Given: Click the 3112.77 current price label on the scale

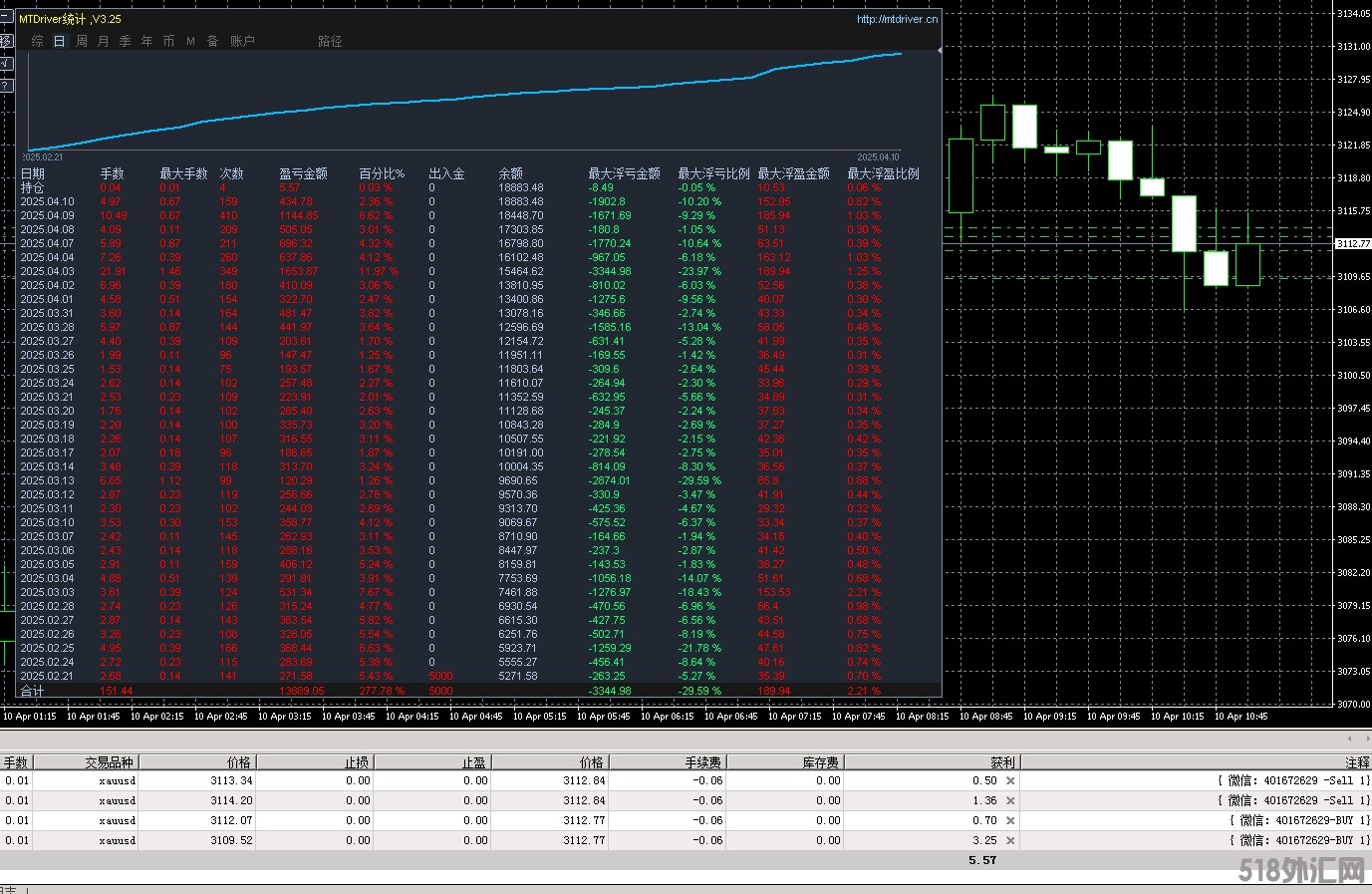Looking at the screenshot, I should pyautogui.click(x=1353, y=243).
